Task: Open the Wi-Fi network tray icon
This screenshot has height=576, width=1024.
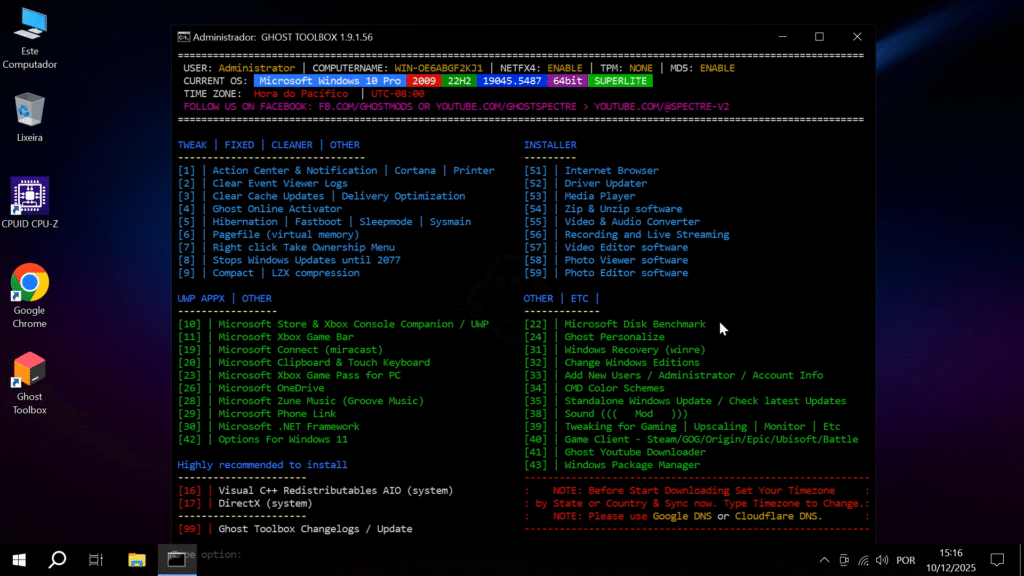Action: (x=862, y=560)
